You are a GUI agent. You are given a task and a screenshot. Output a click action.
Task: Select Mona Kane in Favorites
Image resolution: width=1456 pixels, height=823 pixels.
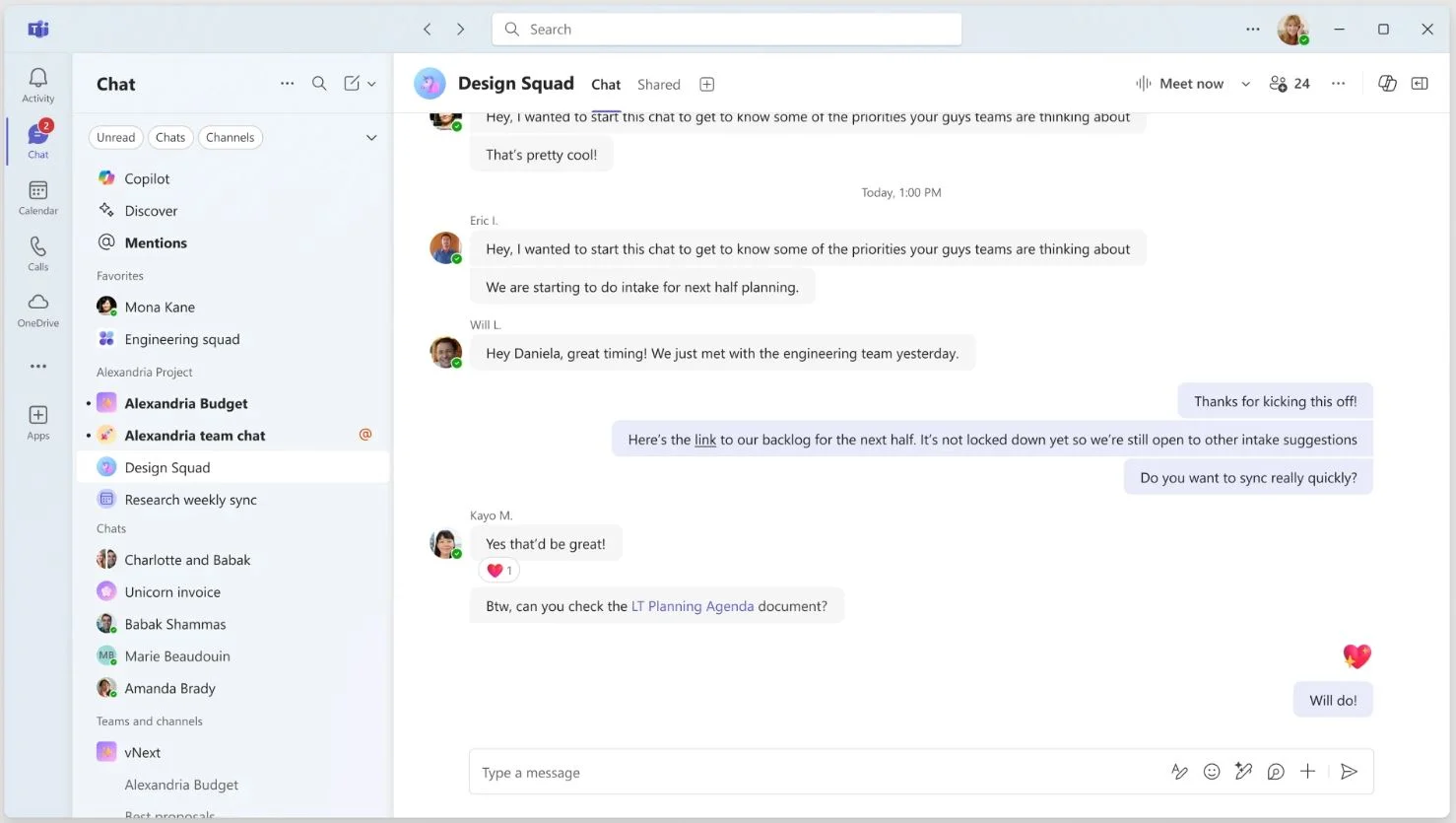click(x=160, y=308)
